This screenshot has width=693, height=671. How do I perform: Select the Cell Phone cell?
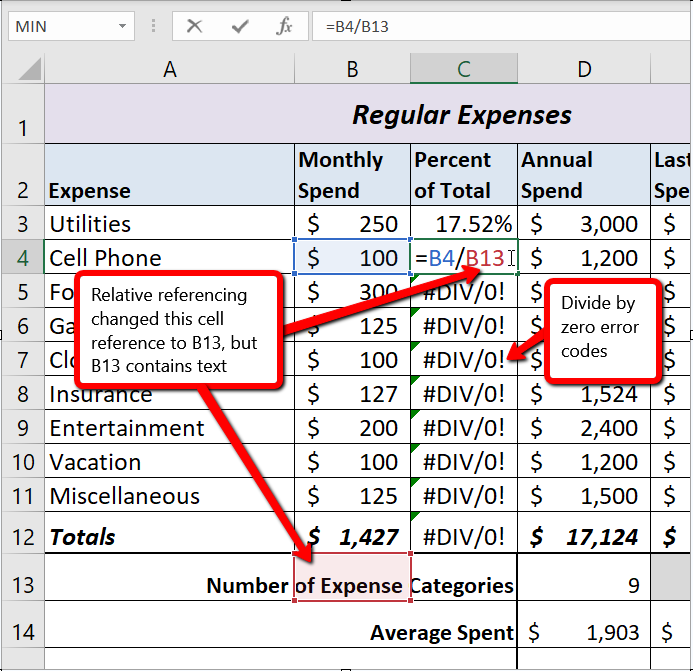pyautogui.click(x=169, y=257)
